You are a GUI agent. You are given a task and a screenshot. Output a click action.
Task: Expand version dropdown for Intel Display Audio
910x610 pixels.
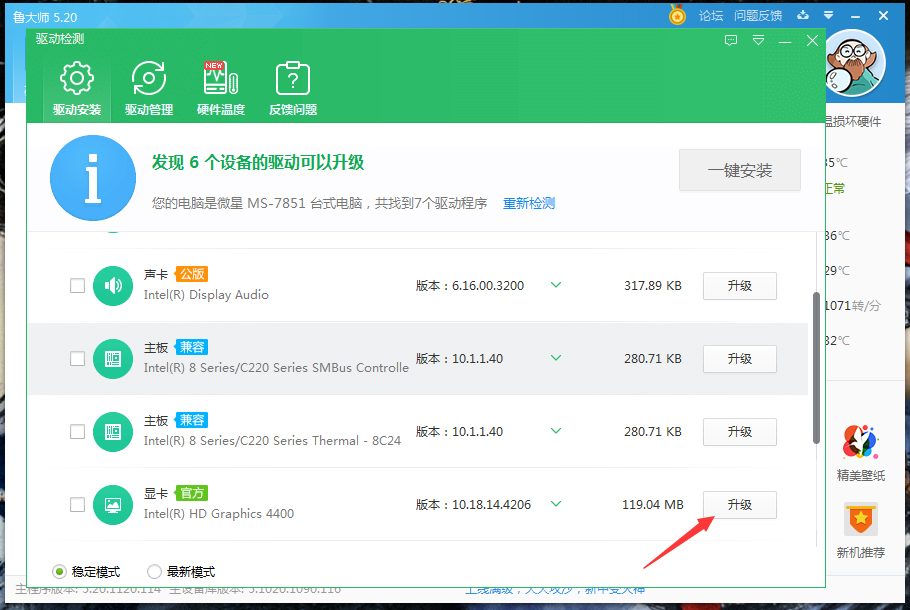[x=555, y=285]
